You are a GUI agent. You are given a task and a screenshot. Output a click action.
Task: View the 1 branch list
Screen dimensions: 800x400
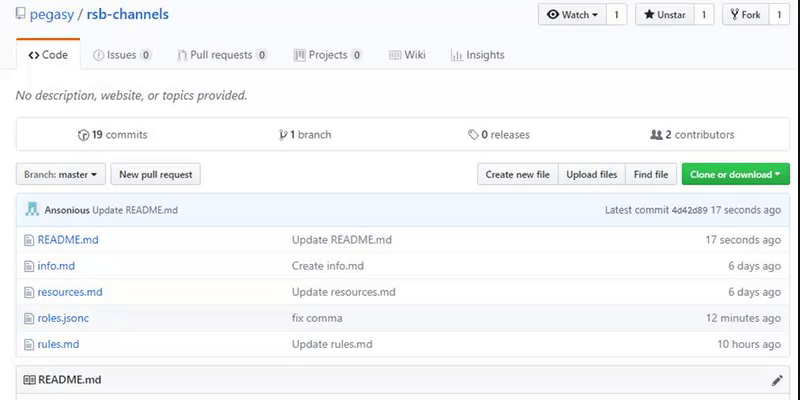(x=305, y=135)
